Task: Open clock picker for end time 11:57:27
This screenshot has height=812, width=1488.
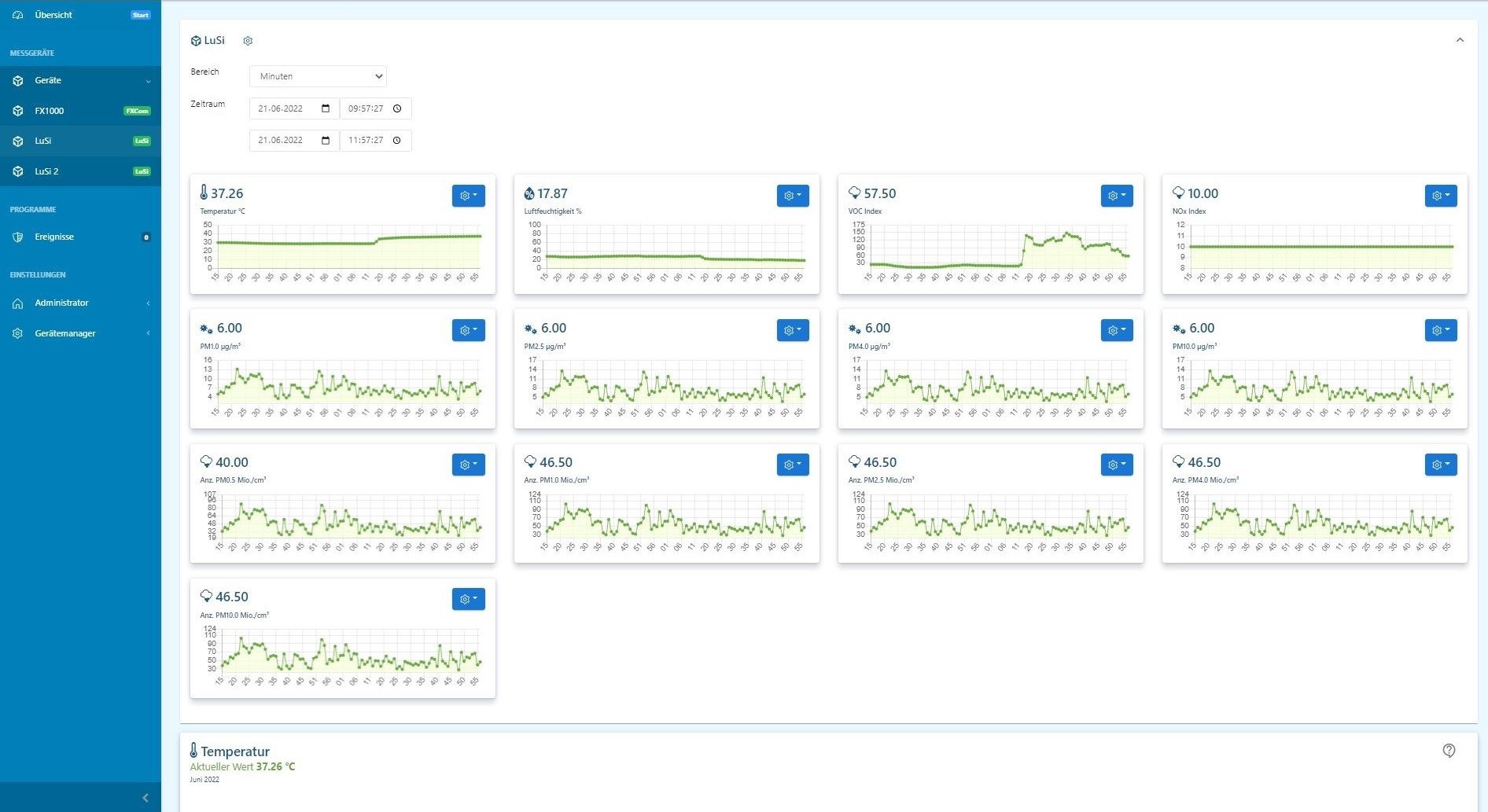Action: tap(397, 140)
